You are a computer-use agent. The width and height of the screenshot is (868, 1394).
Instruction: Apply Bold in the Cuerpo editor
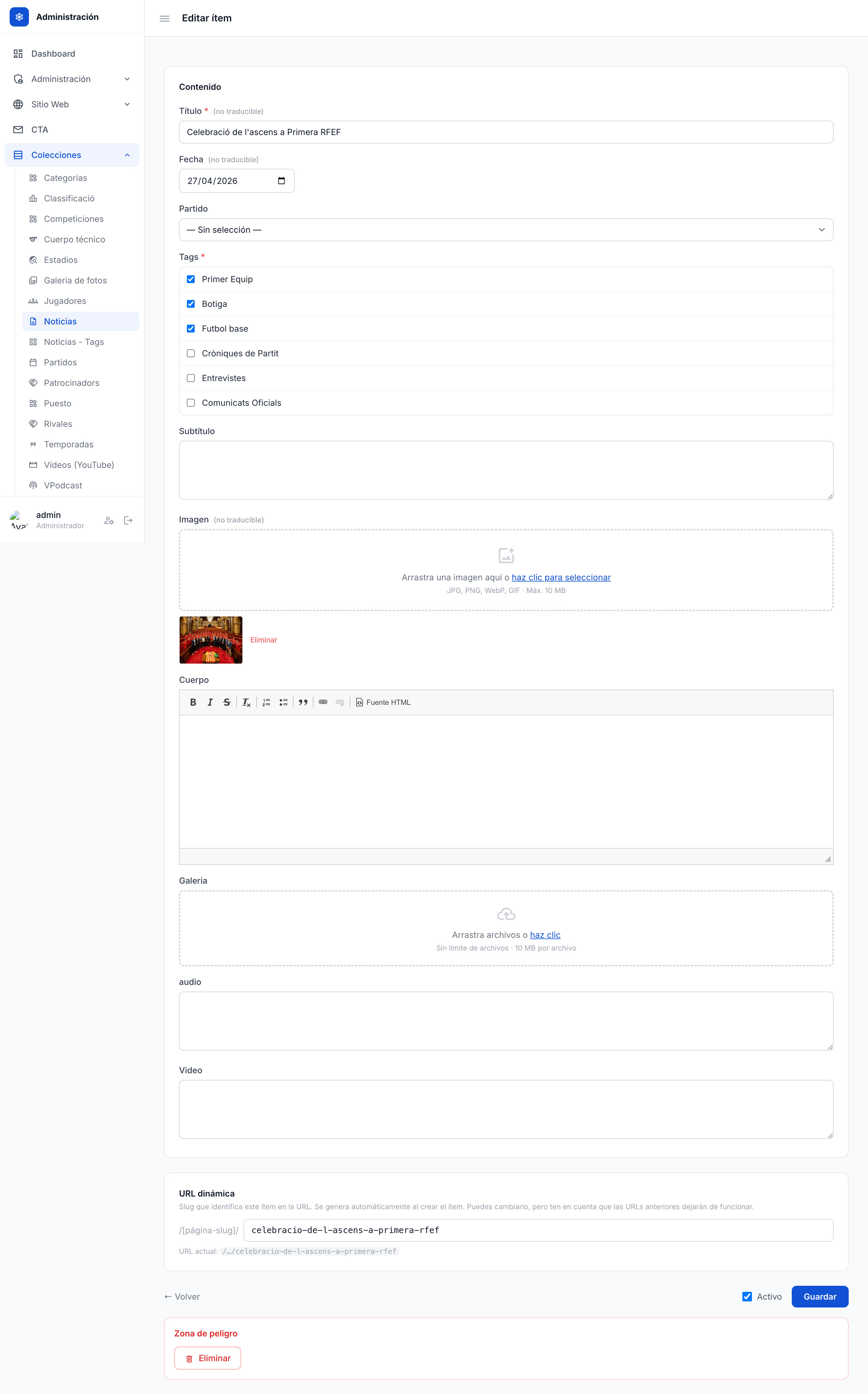(193, 702)
